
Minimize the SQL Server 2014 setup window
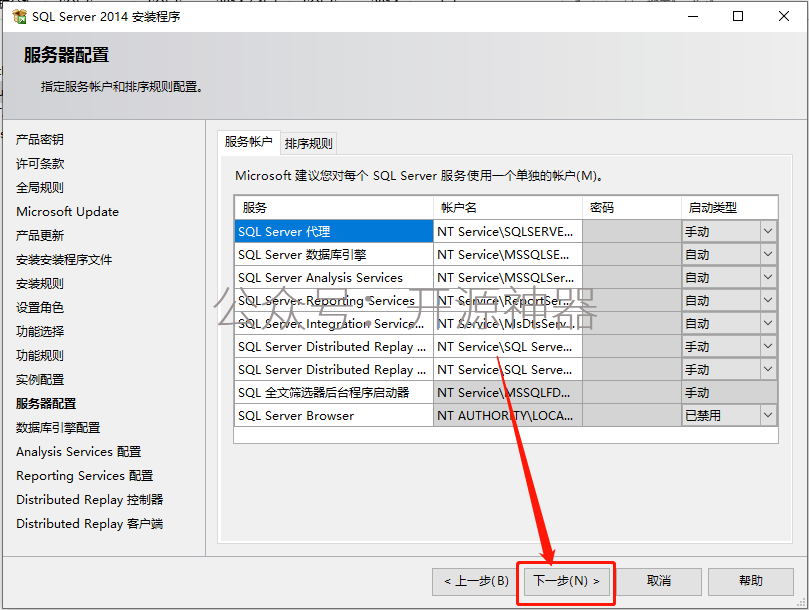pyautogui.click(x=693, y=17)
